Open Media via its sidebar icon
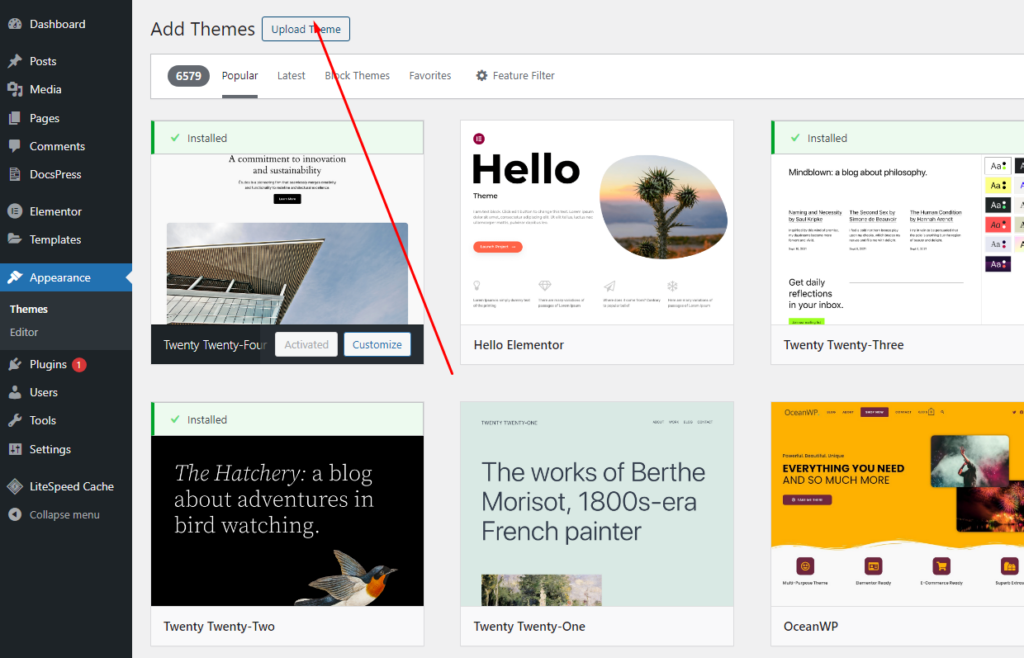1024x658 pixels. point(15,89)
